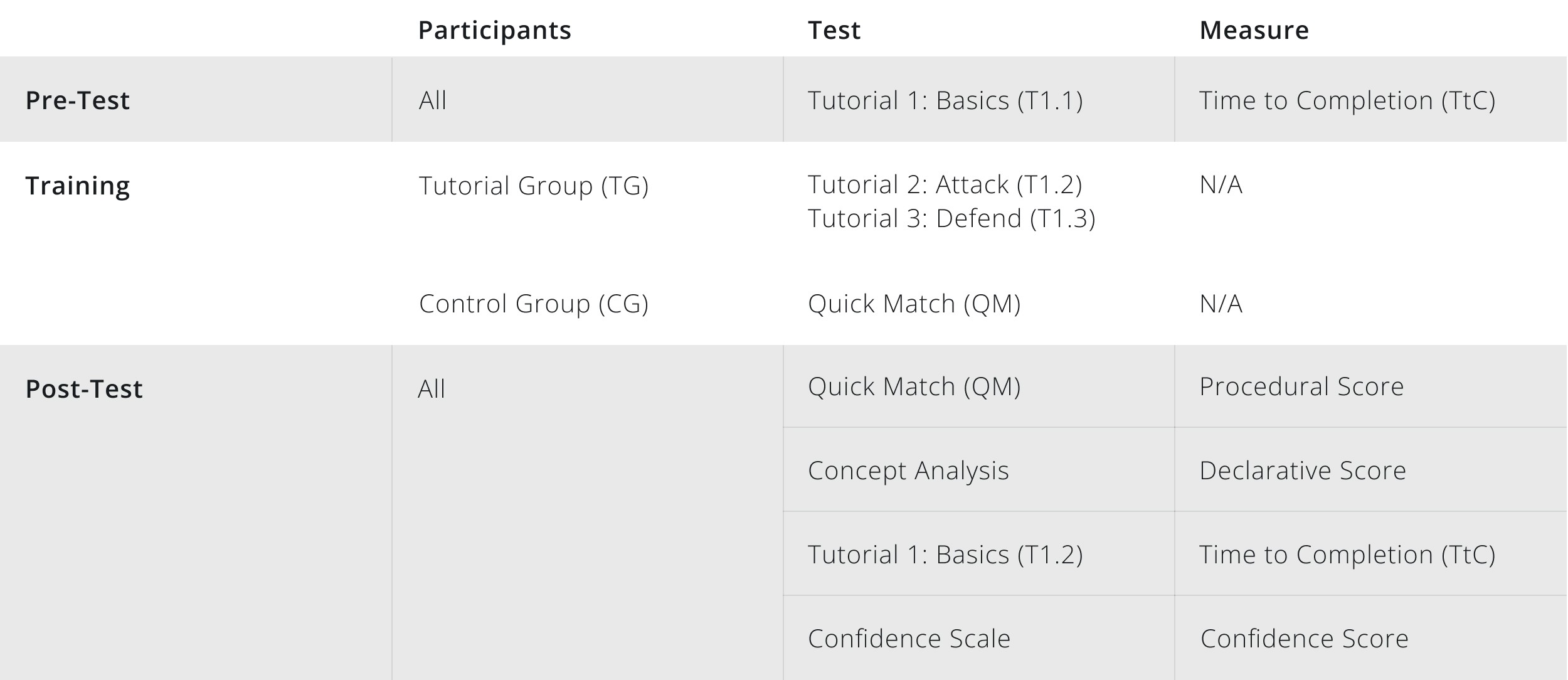This screenshot has height=680, width=1568.
Task: Click the Confidence Scale cell
Action: (x=909, y=639)
